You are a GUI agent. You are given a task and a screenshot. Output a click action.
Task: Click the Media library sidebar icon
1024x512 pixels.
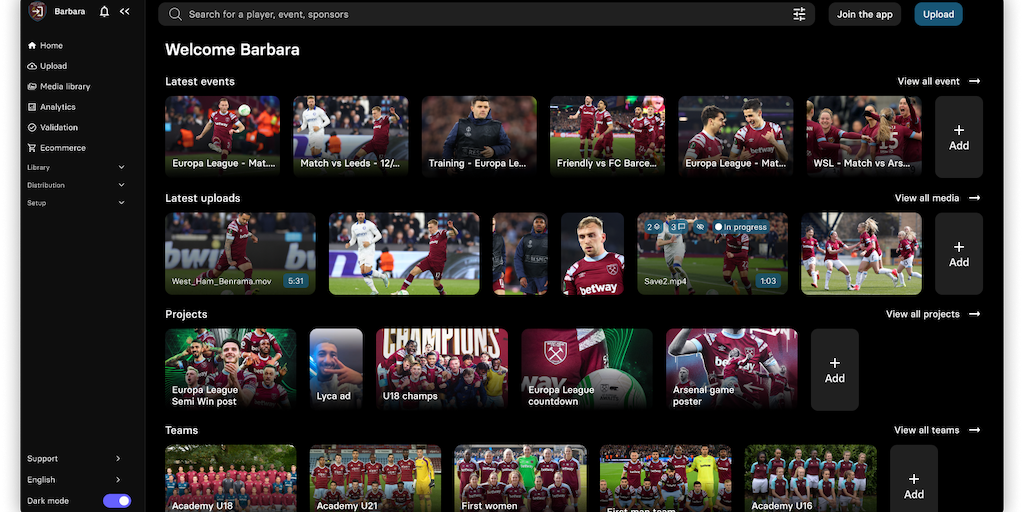[x=32, y=86]
